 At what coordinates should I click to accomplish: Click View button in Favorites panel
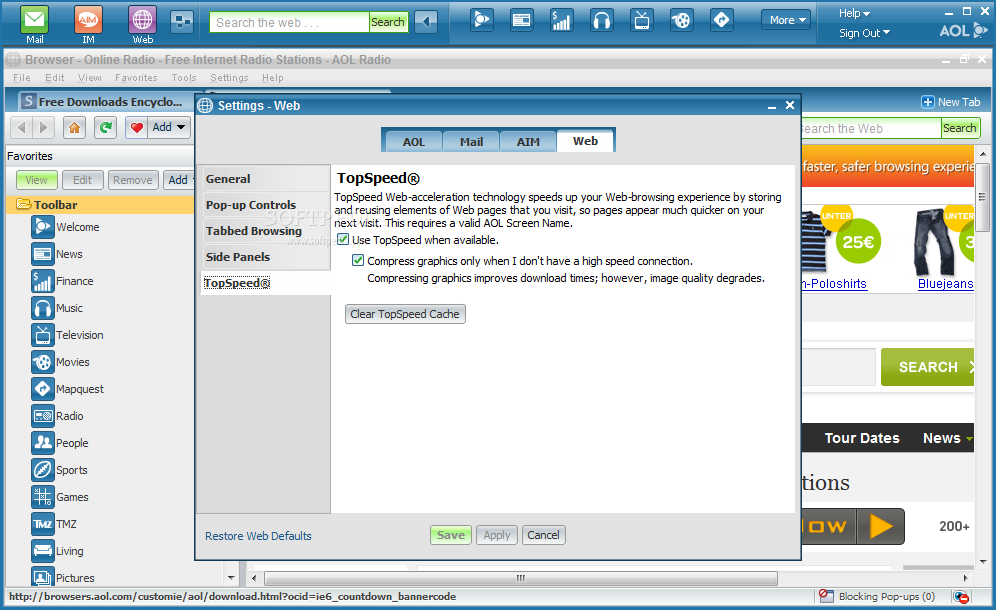point(36,180)
